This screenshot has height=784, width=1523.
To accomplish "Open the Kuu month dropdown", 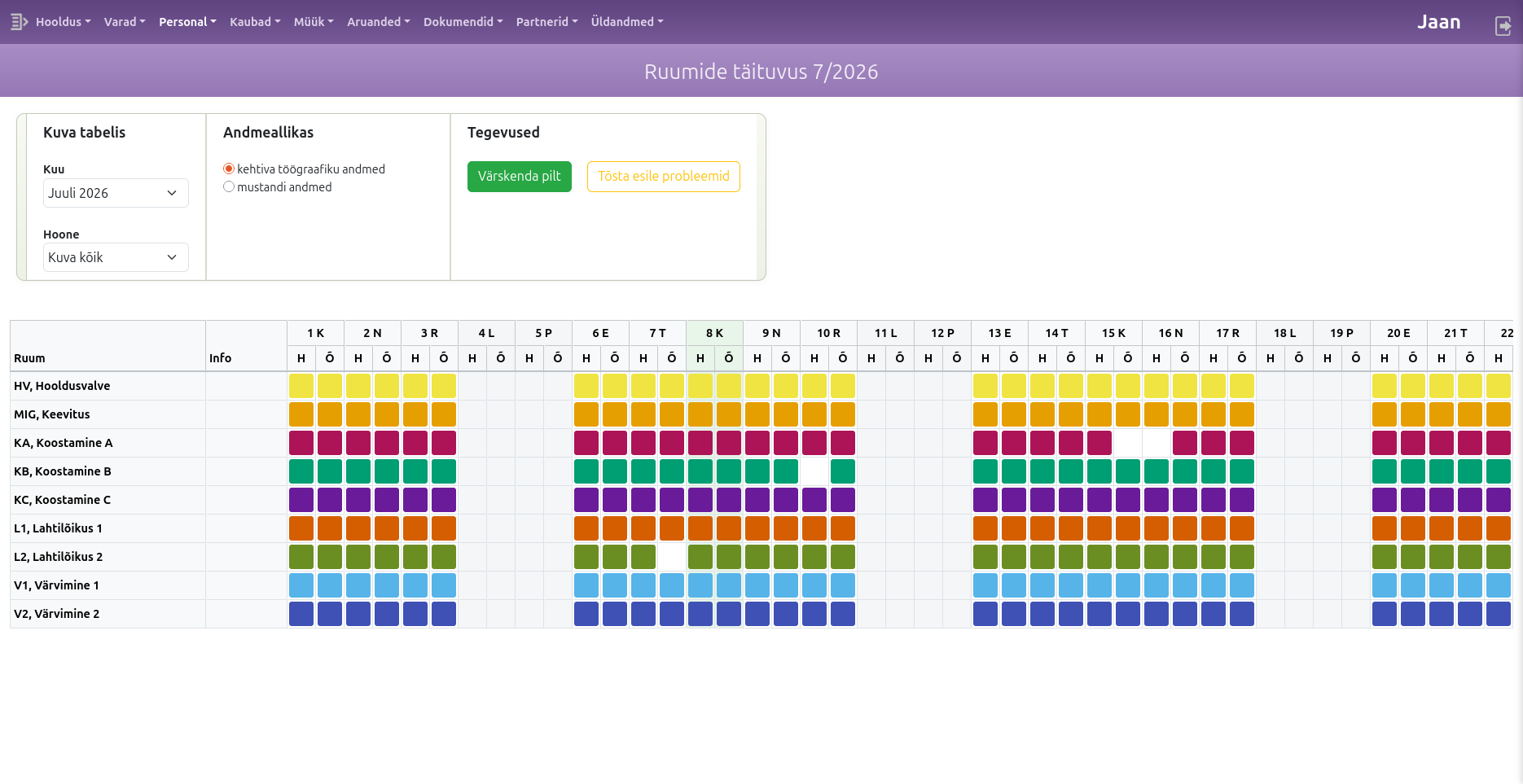I will click(116, 193).
